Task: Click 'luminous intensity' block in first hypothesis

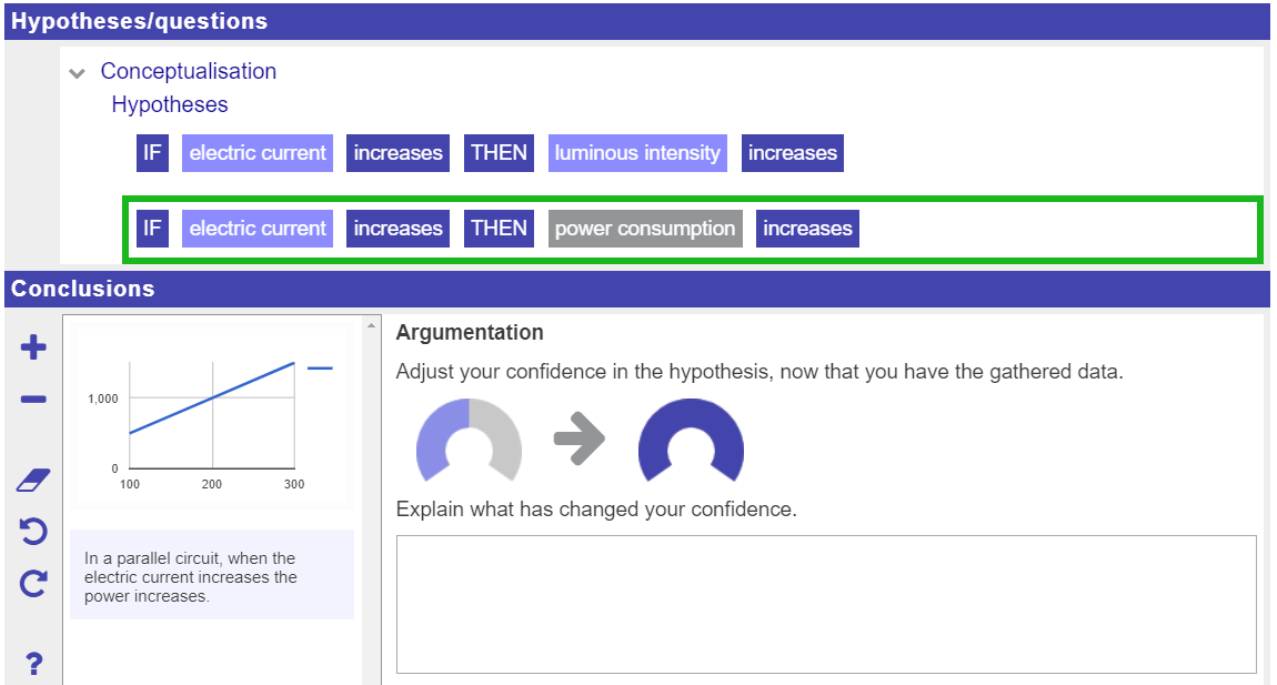Action: click(637, 153)
